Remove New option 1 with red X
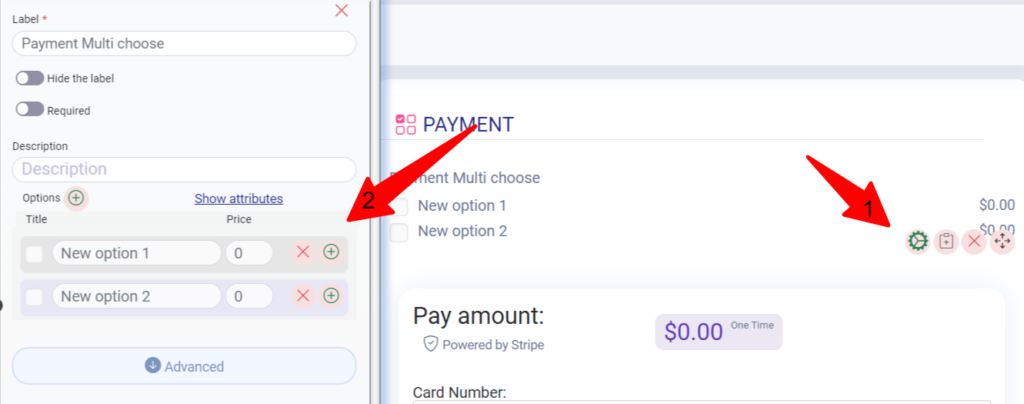Viewport: 1024px width, 404px height. coord(303,253)
